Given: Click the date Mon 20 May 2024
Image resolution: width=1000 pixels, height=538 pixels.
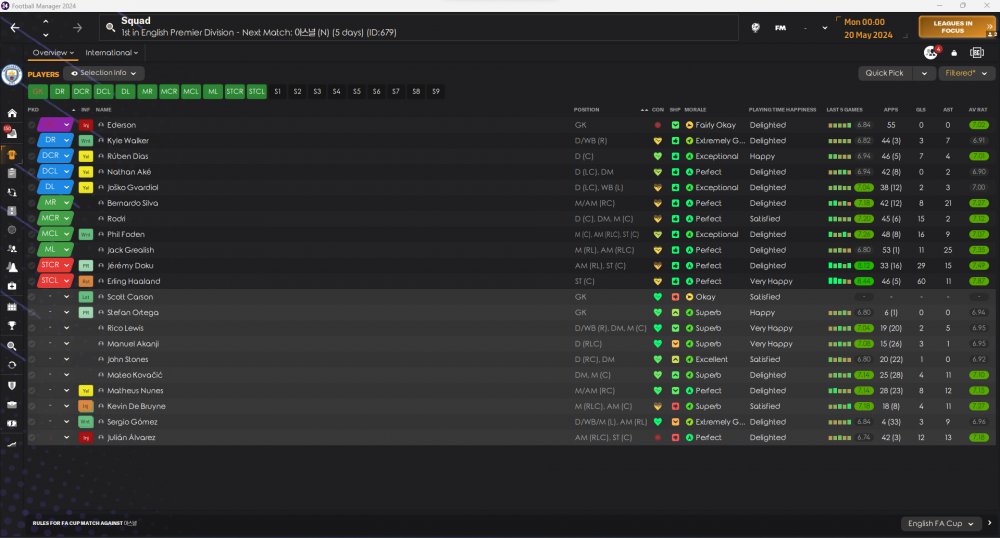Looking at the screenshot, I should click(x=868, y=29).
